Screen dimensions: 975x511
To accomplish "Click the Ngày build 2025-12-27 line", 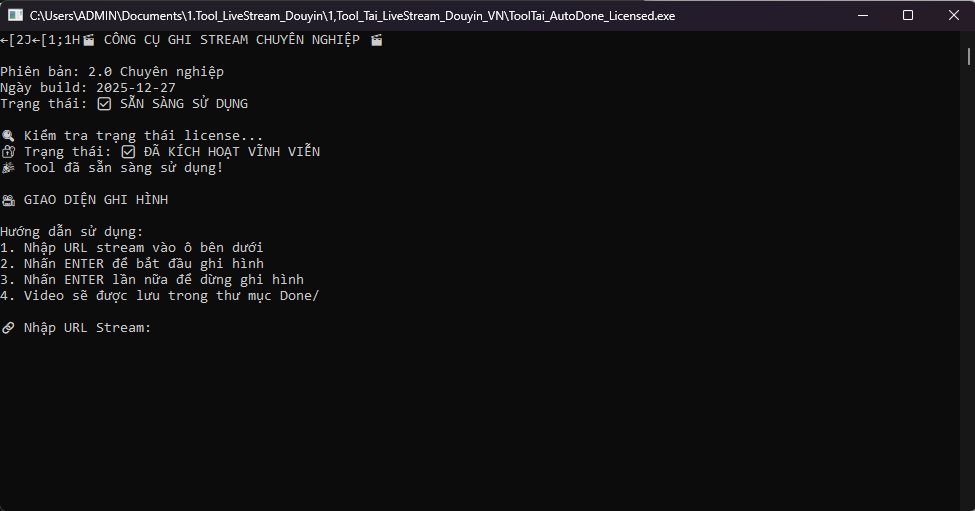I will 88,88.
